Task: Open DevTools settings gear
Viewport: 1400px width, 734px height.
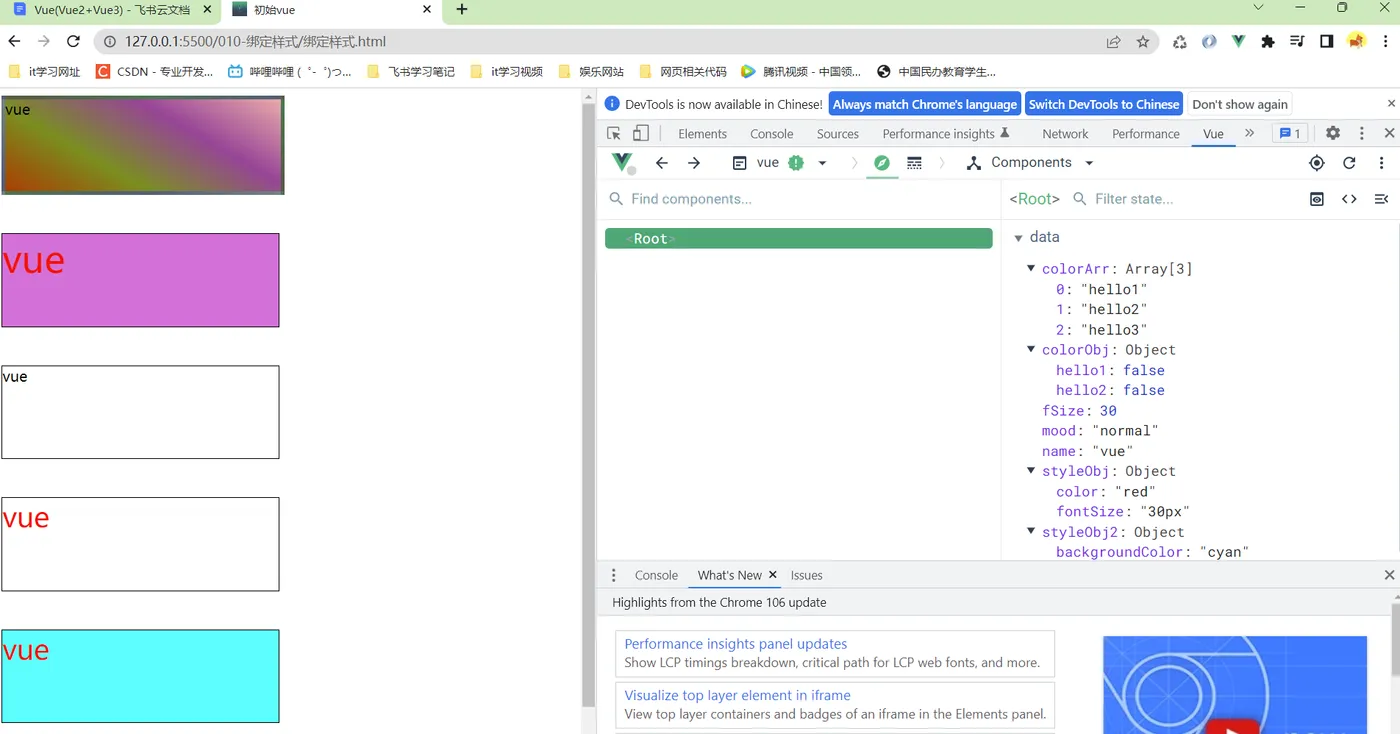Action: click(x=1333, y=133)
